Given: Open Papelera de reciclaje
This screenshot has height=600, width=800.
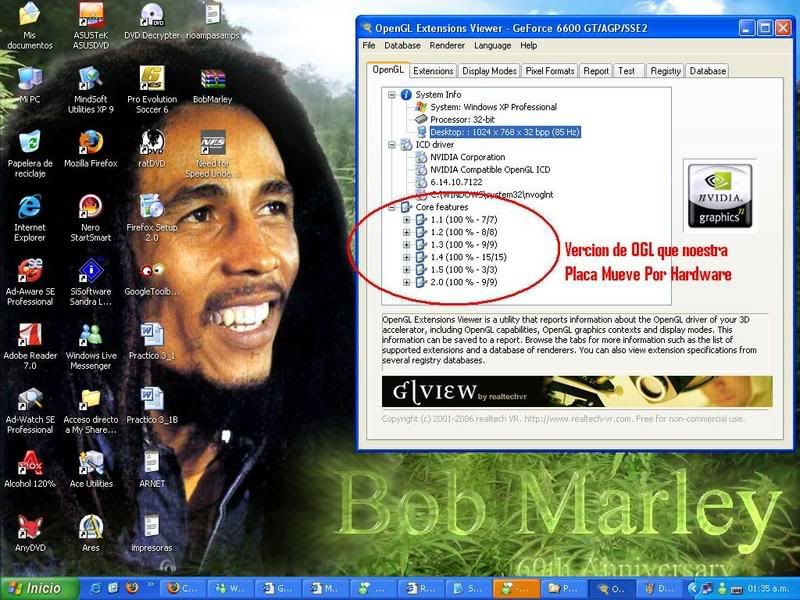Looking at the screenshot, I should [30, 142].
